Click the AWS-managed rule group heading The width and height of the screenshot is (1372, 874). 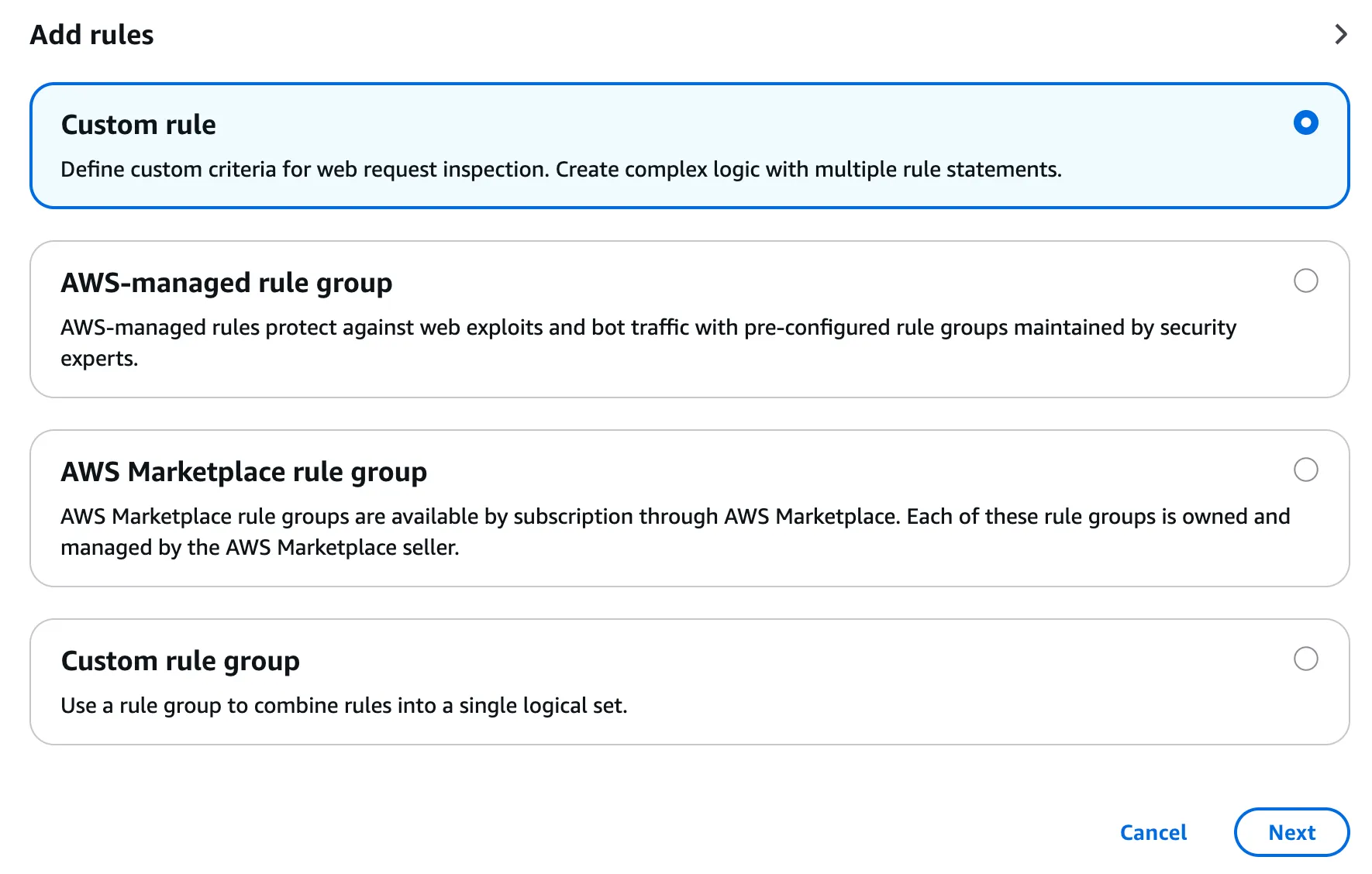click(226, 283)
